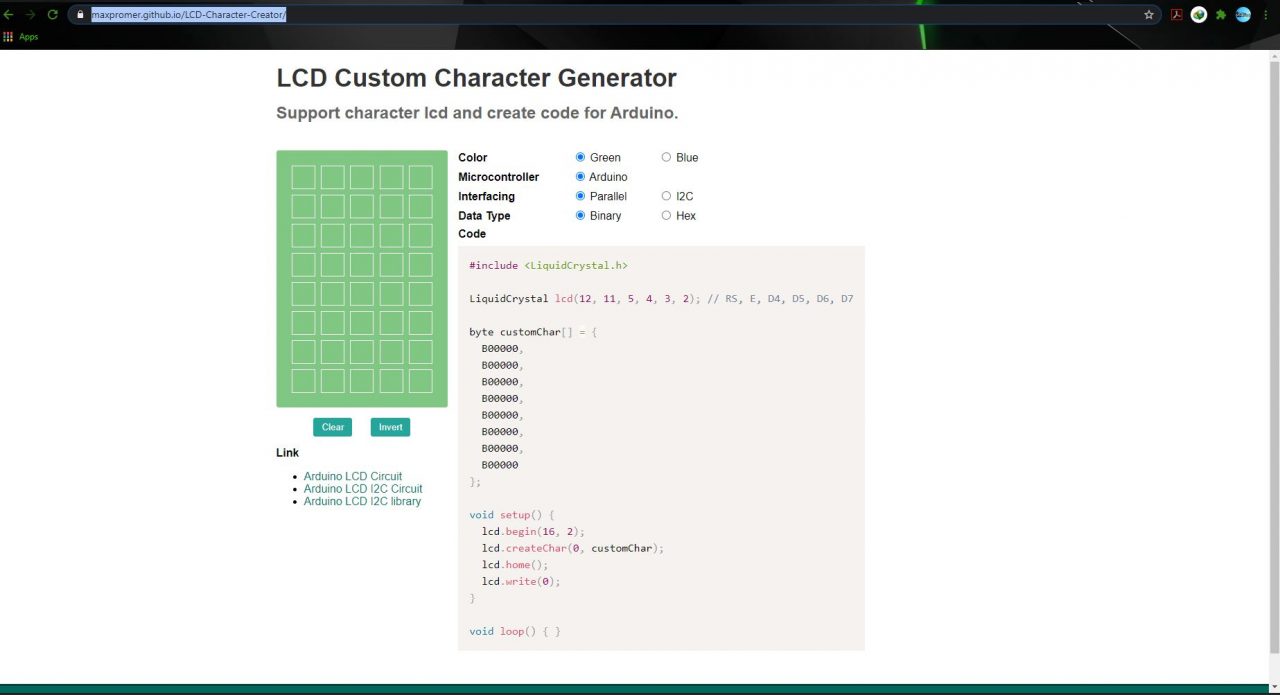
Task: Open the blue browser profile avatar
Action: point(1242,14)
